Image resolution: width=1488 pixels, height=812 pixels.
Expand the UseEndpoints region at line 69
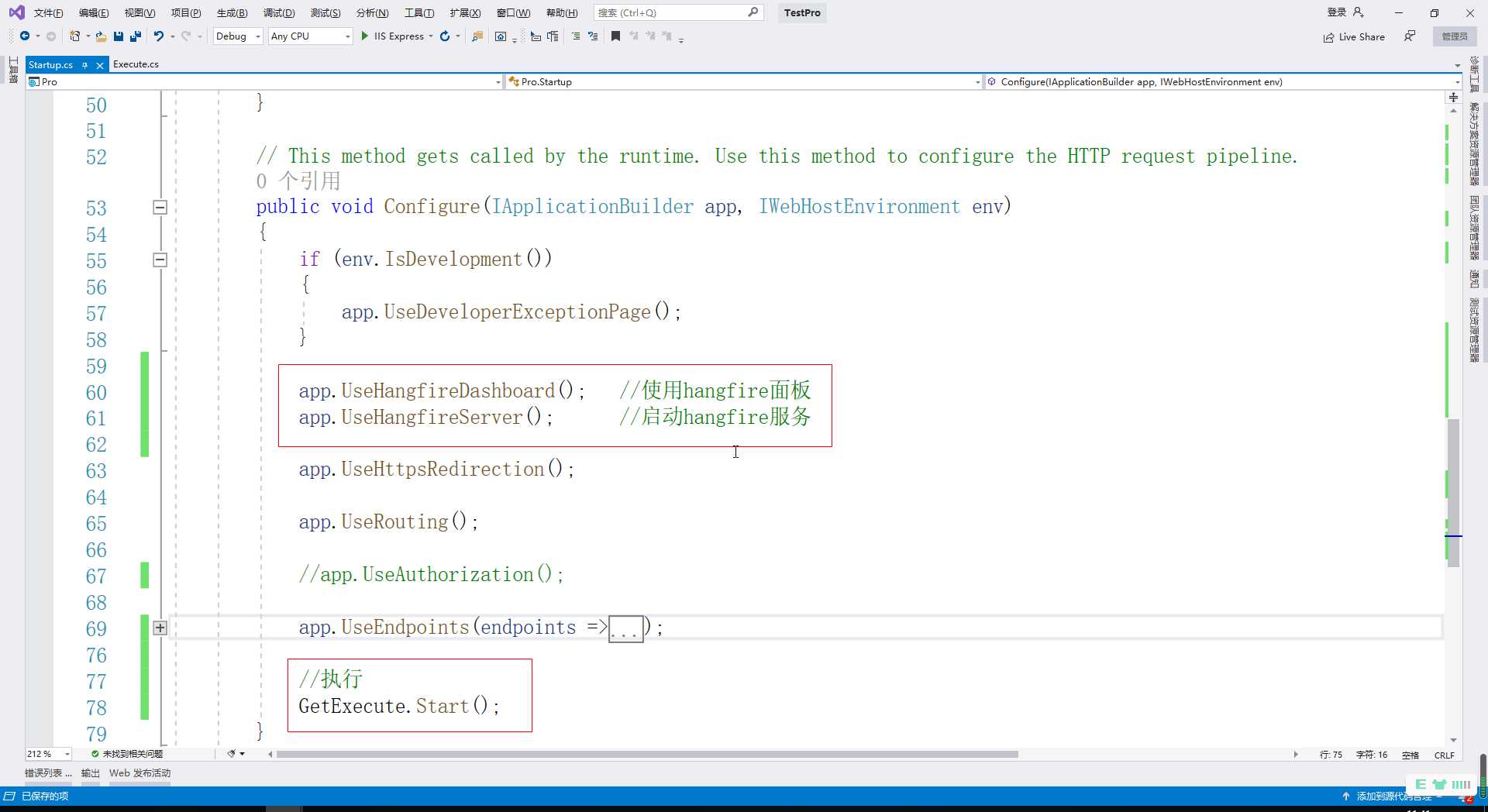click(160, 628)
